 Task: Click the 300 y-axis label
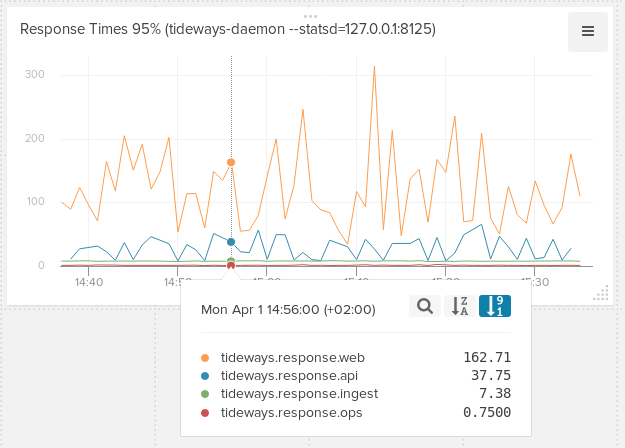point(35,75)
